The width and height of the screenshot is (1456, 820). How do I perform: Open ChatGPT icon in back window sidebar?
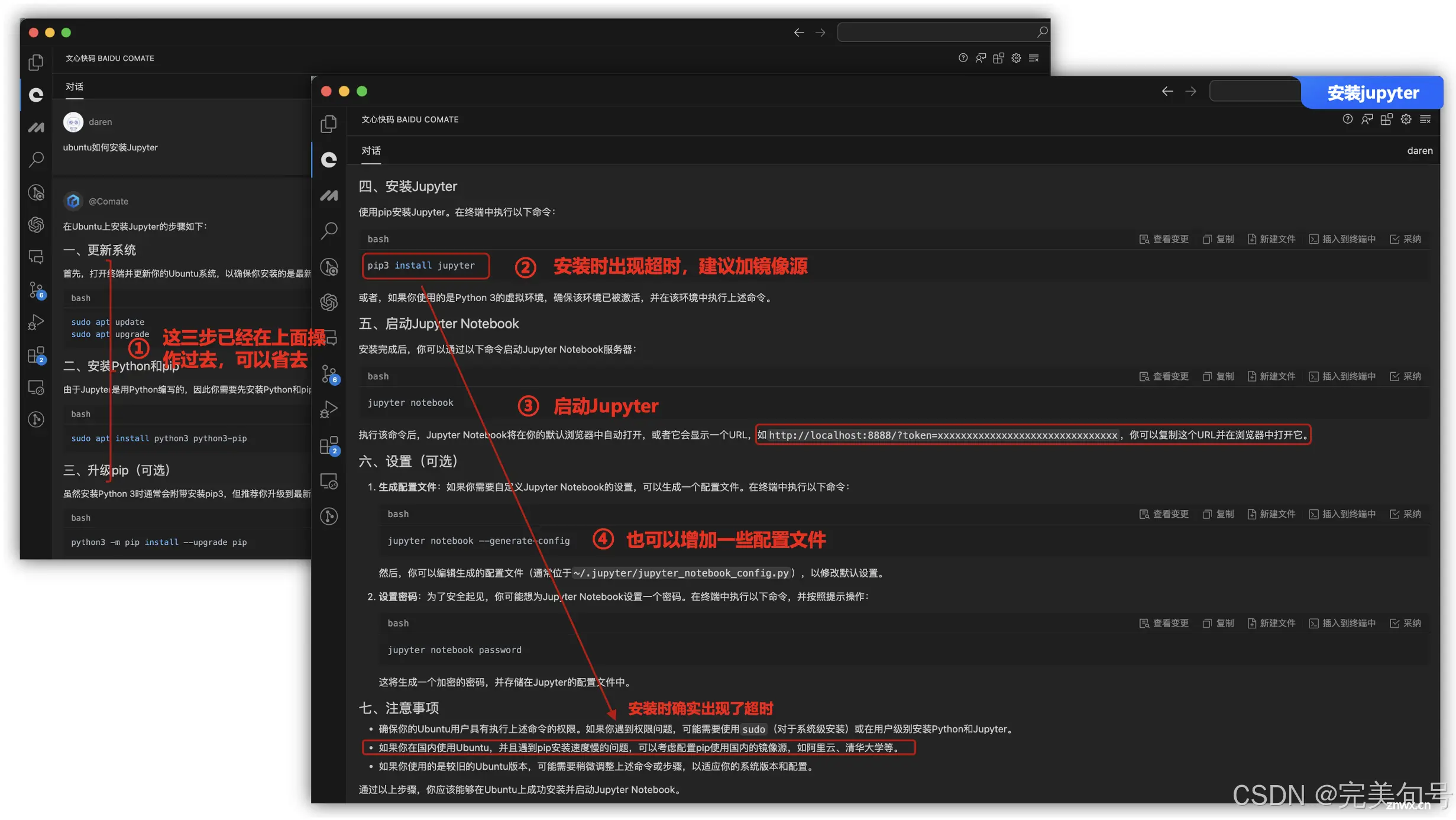point(36,224)
